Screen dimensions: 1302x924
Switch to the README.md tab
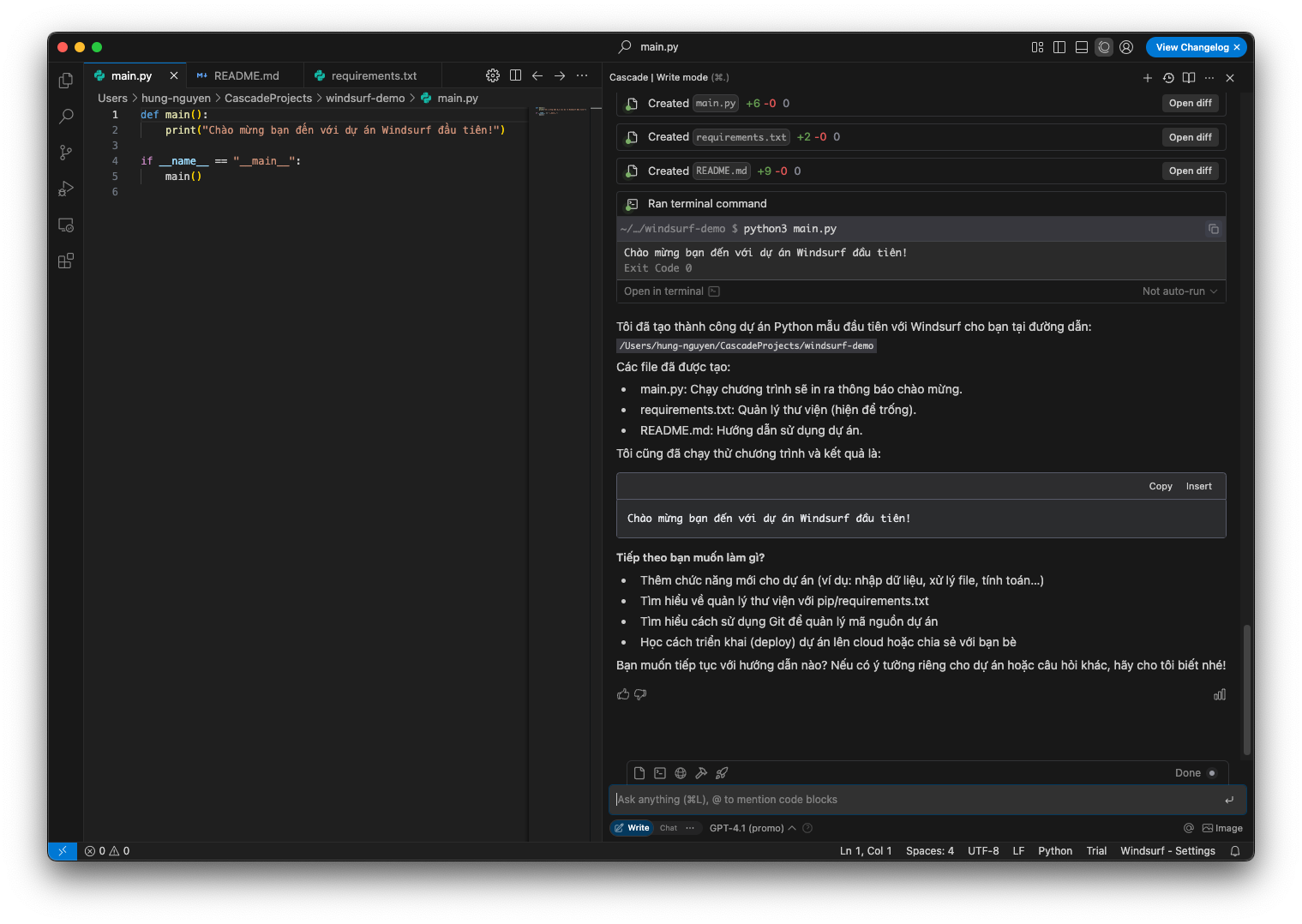coord(246,75)
